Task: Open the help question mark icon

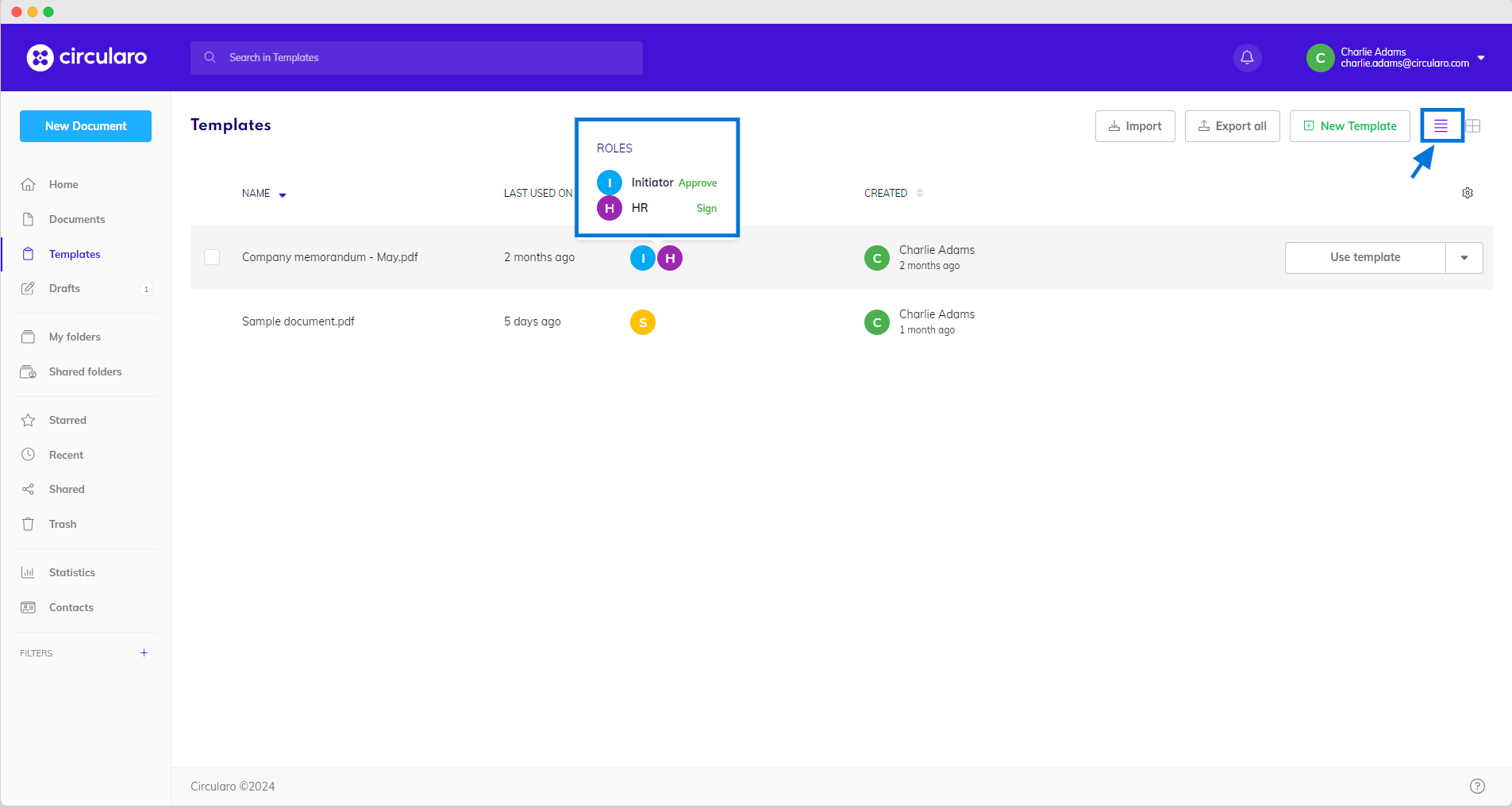Action: pos(1477,786)
